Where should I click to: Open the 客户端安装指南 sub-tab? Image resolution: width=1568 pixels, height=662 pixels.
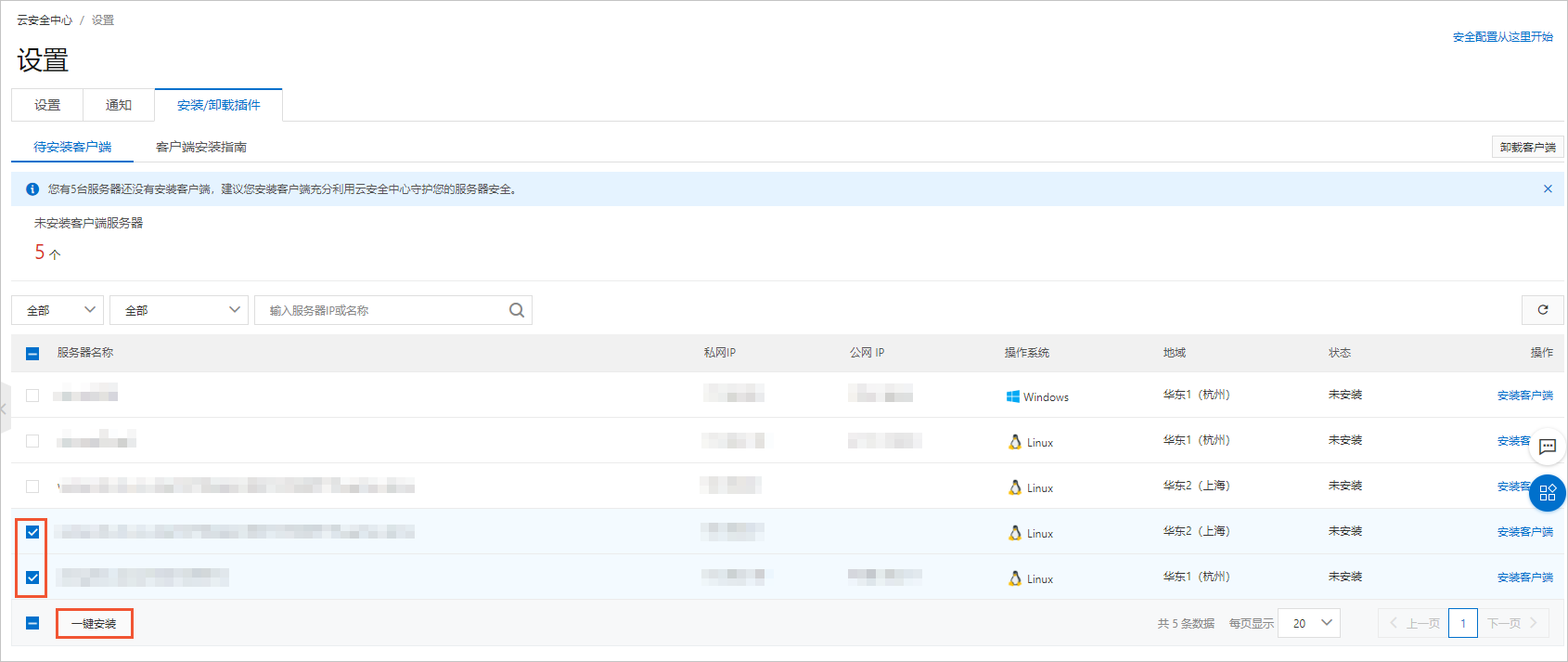coord(201,147)
